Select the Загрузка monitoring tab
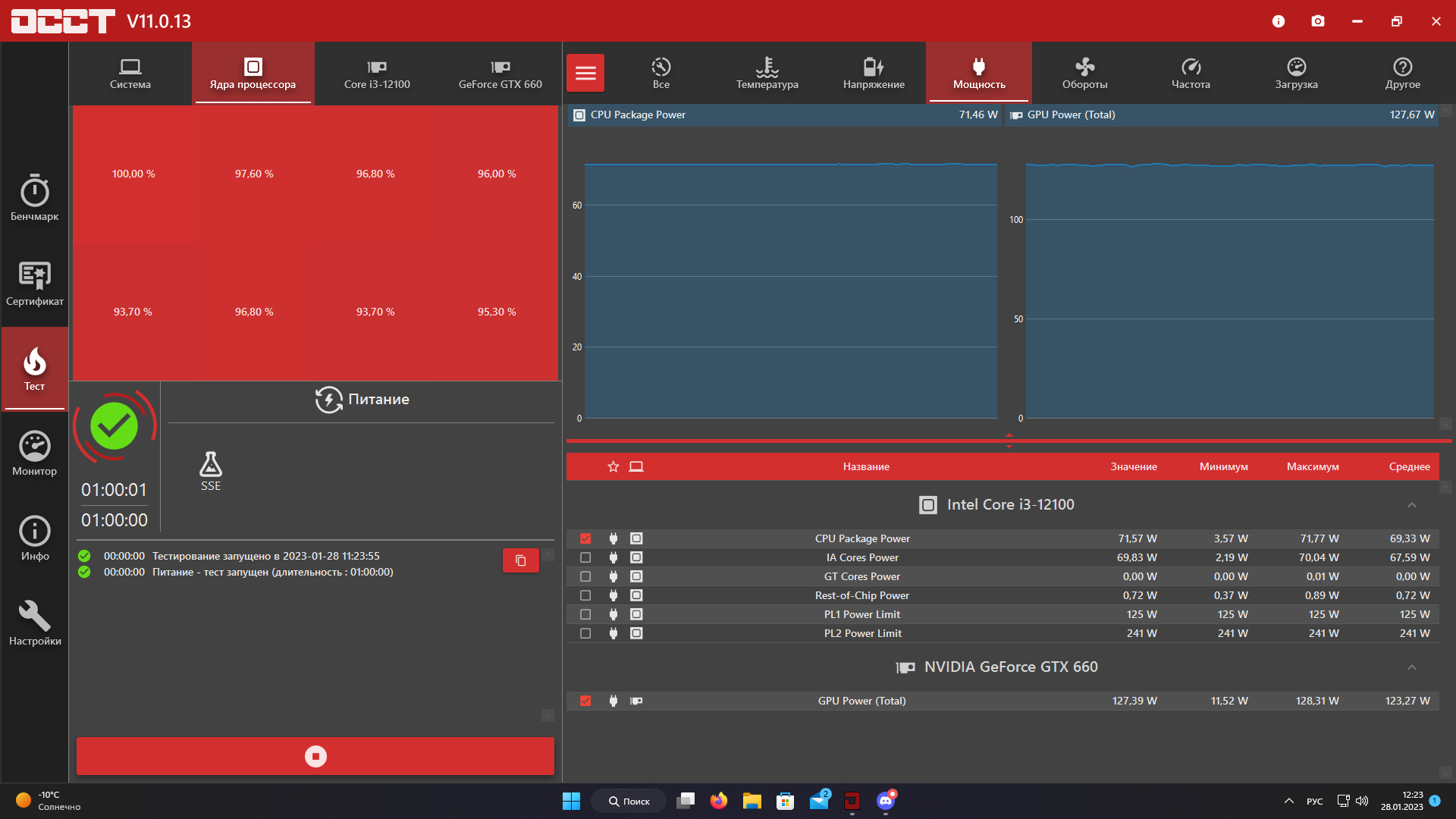This screenshot has width=1456, height=819. click(x=1297, y=73)
